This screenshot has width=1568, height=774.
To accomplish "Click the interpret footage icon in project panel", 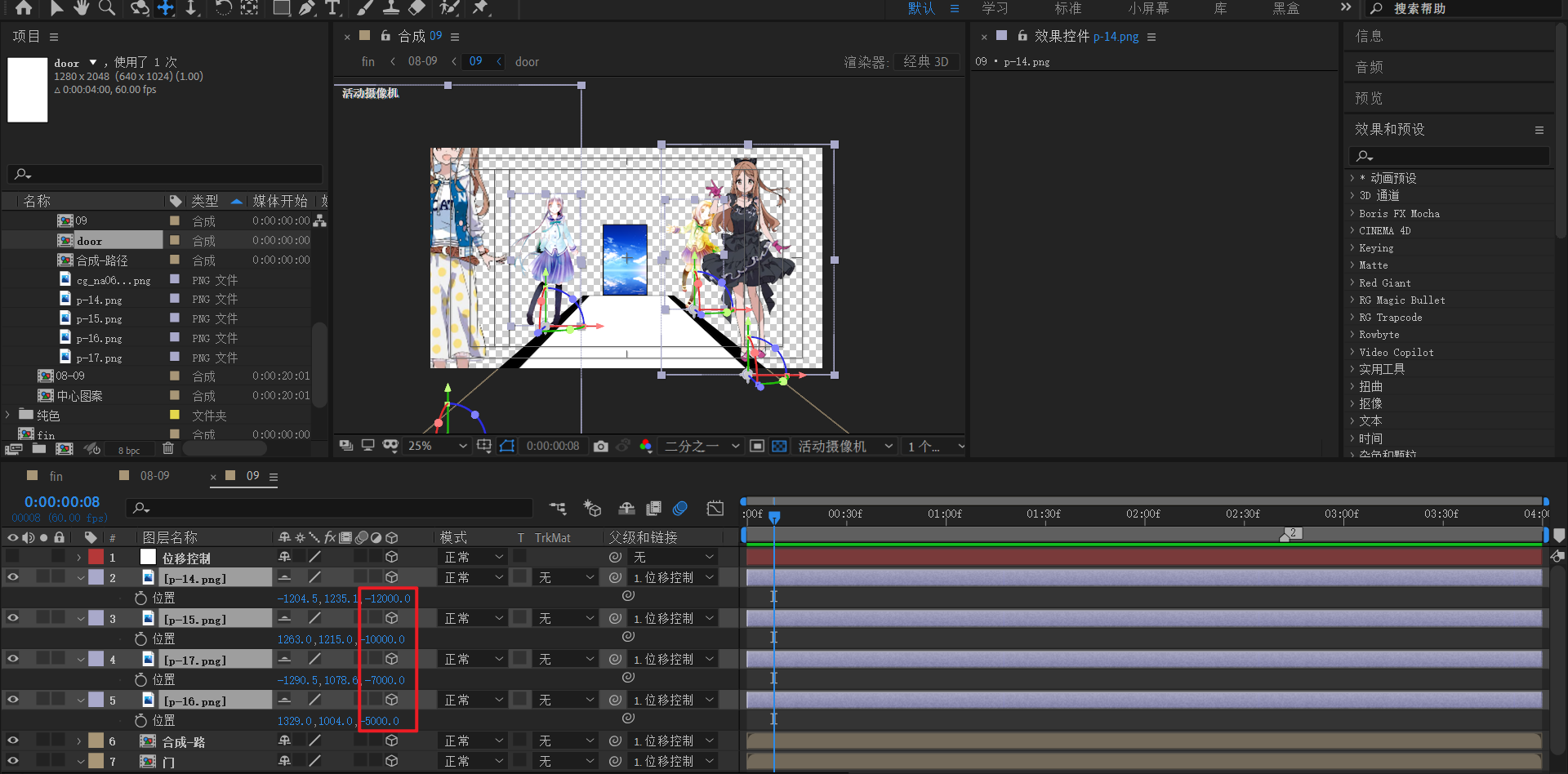I will click(13, 448).
